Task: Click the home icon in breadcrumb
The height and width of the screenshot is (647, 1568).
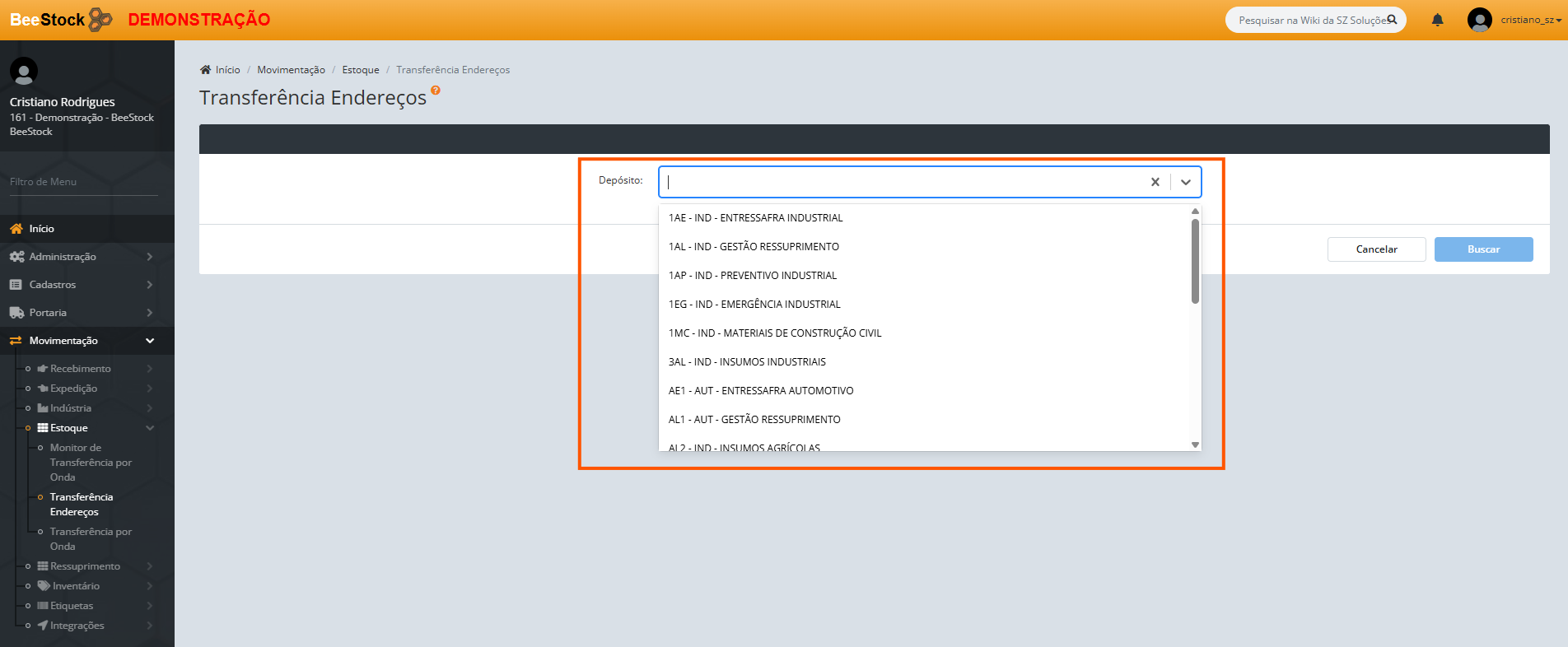Action: tap(205, 70)
